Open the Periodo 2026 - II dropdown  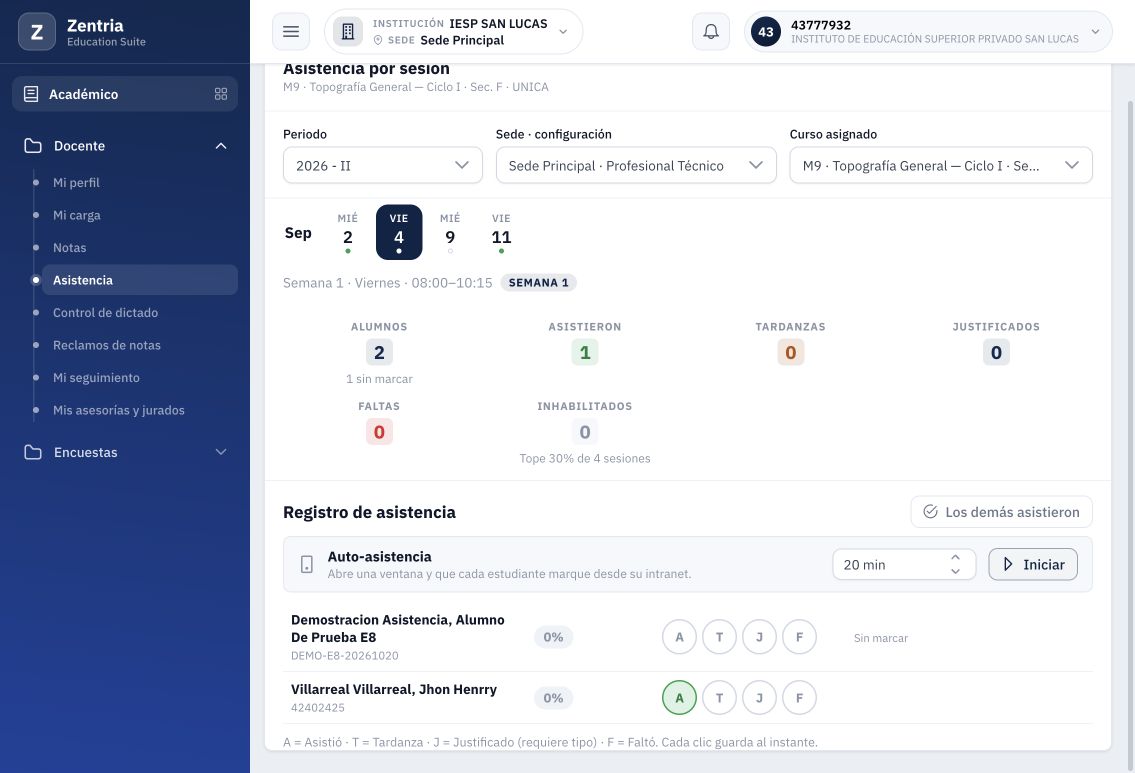[383, 165]
